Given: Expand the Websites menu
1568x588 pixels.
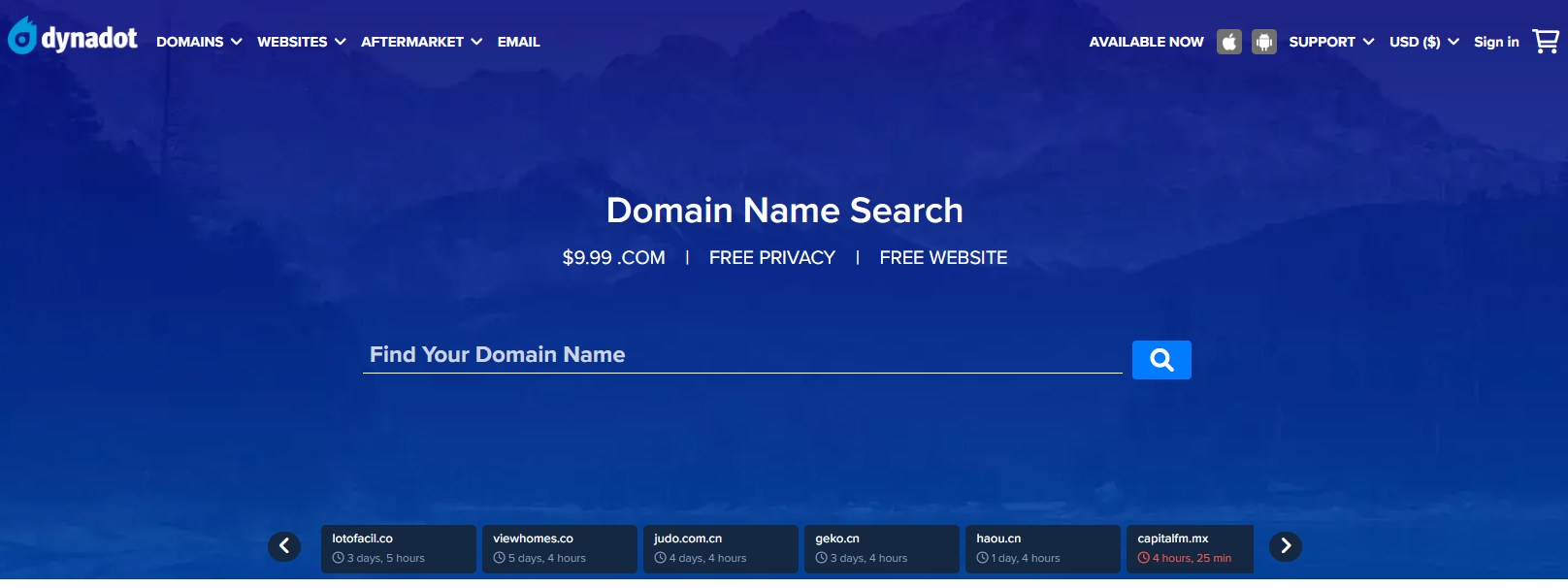Looking at the screenshot, I should tap(302, 42).
